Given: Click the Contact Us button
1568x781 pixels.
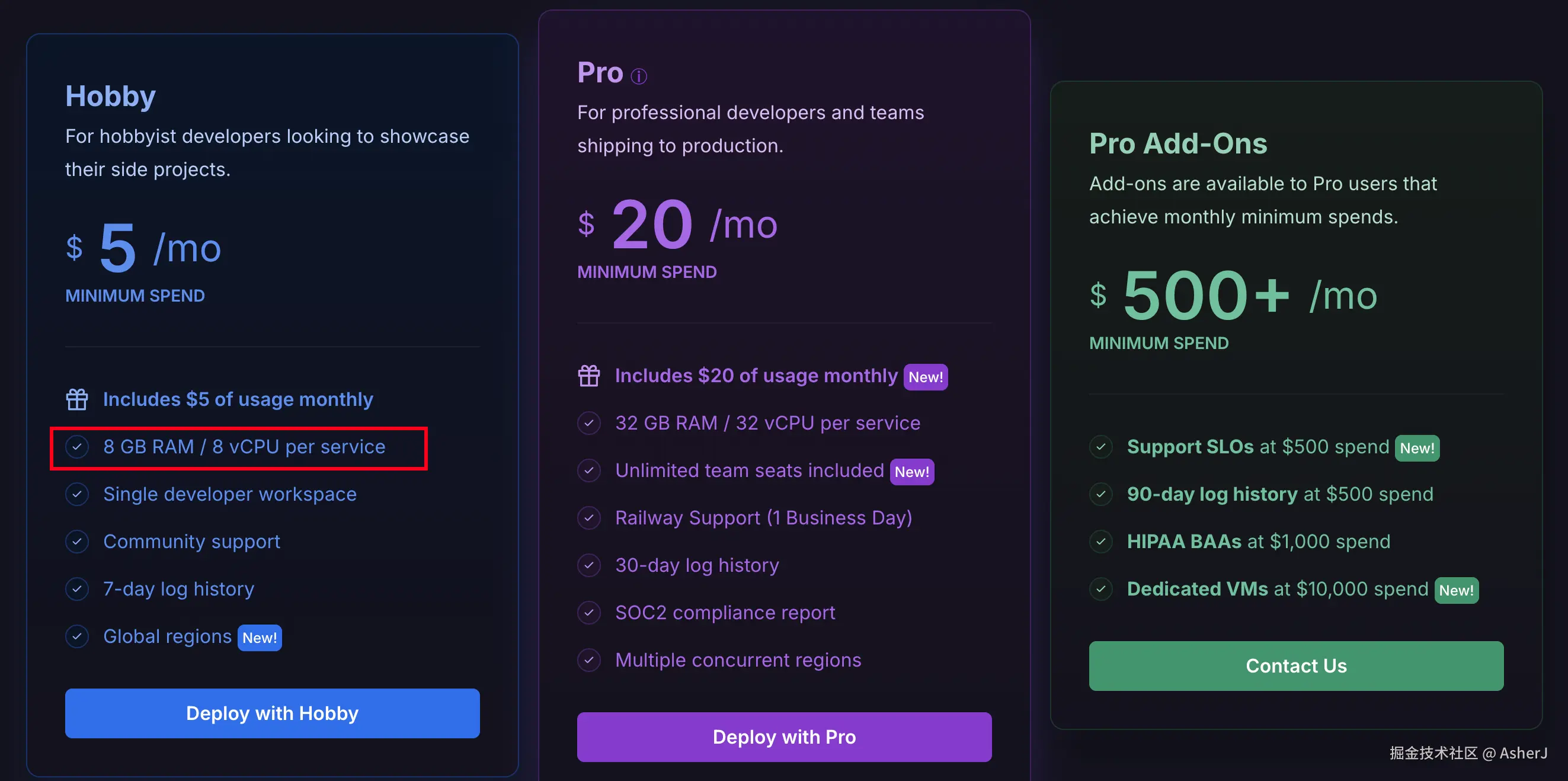Looking at the screenshot, I should (1296, 666).
